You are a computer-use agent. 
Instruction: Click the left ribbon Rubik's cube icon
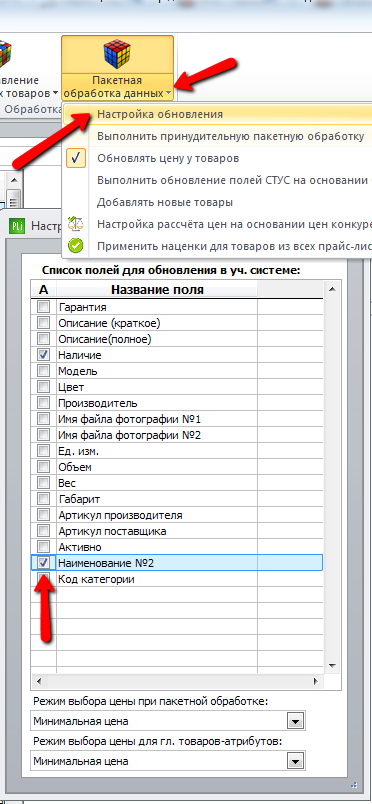(6, 53)
